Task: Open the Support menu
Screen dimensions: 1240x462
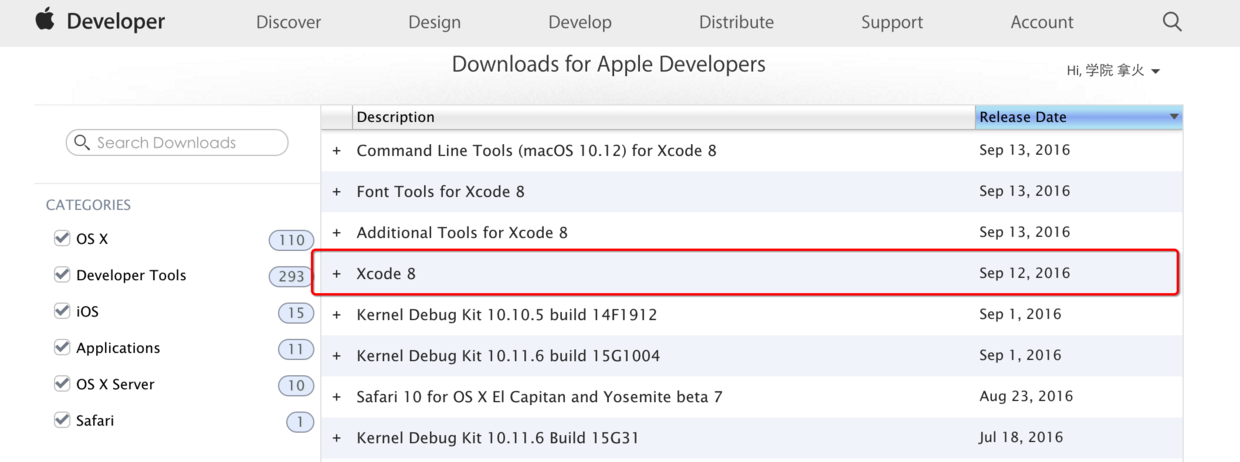Action: [893, 22]
